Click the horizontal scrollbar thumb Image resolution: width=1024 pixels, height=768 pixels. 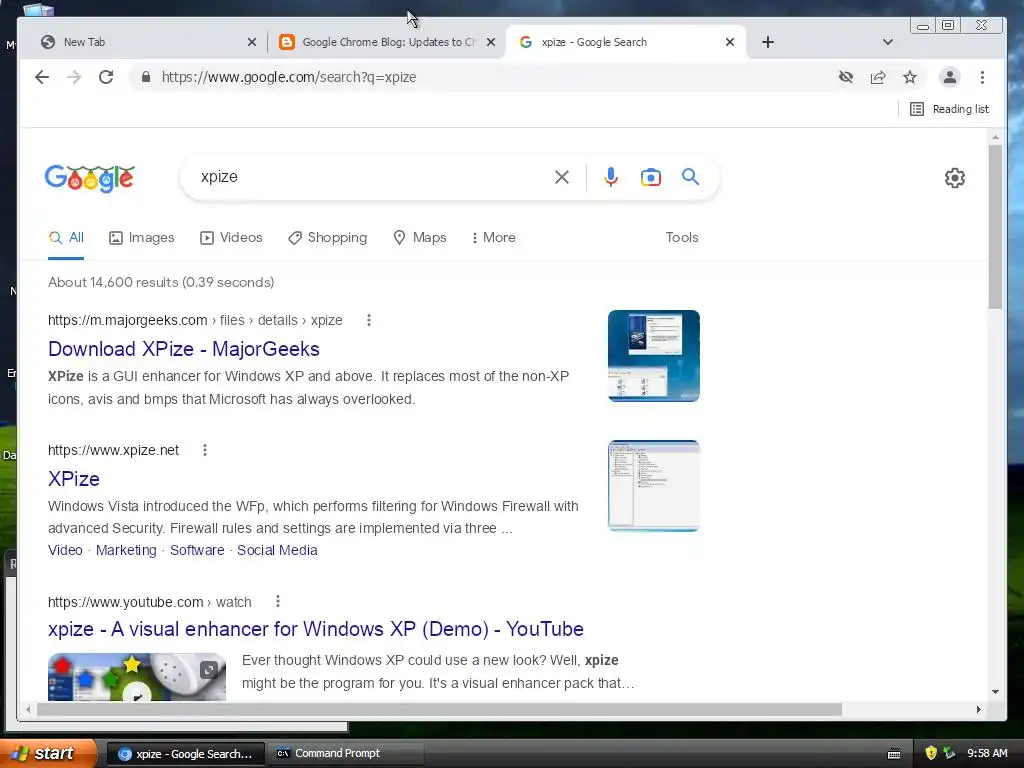(440, 709)
